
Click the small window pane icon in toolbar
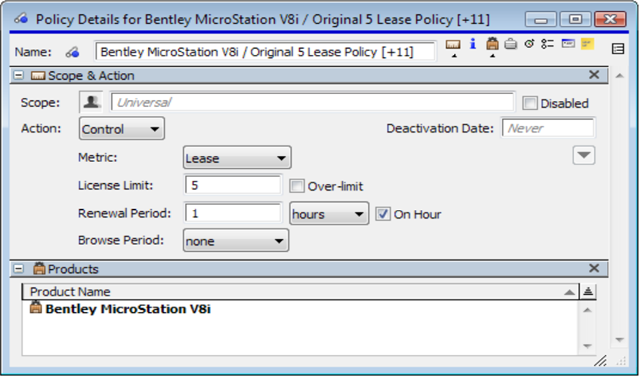tap(568, 43)
